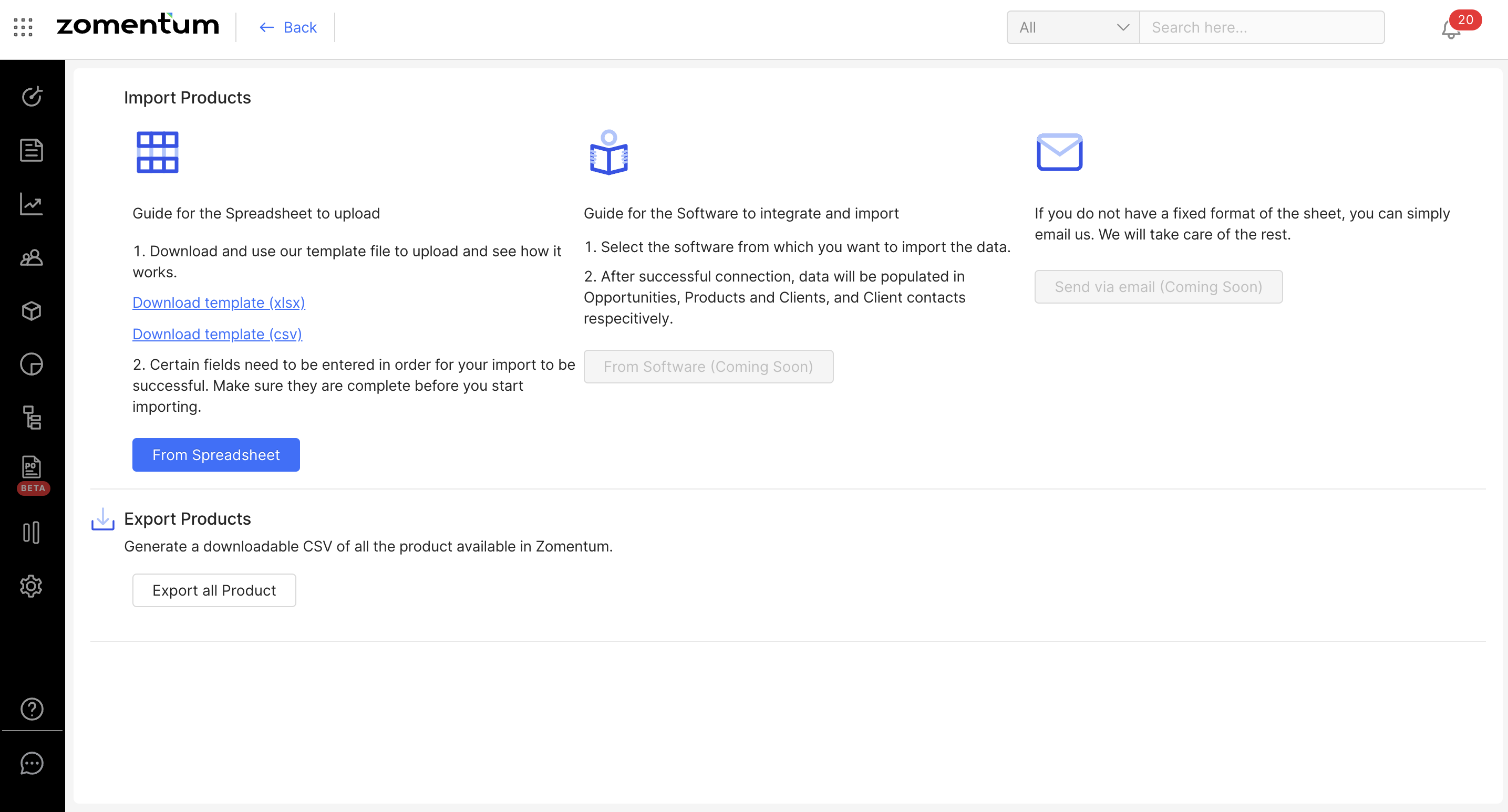
Task: Click the Search here input field
Action: coord(1262,27)
